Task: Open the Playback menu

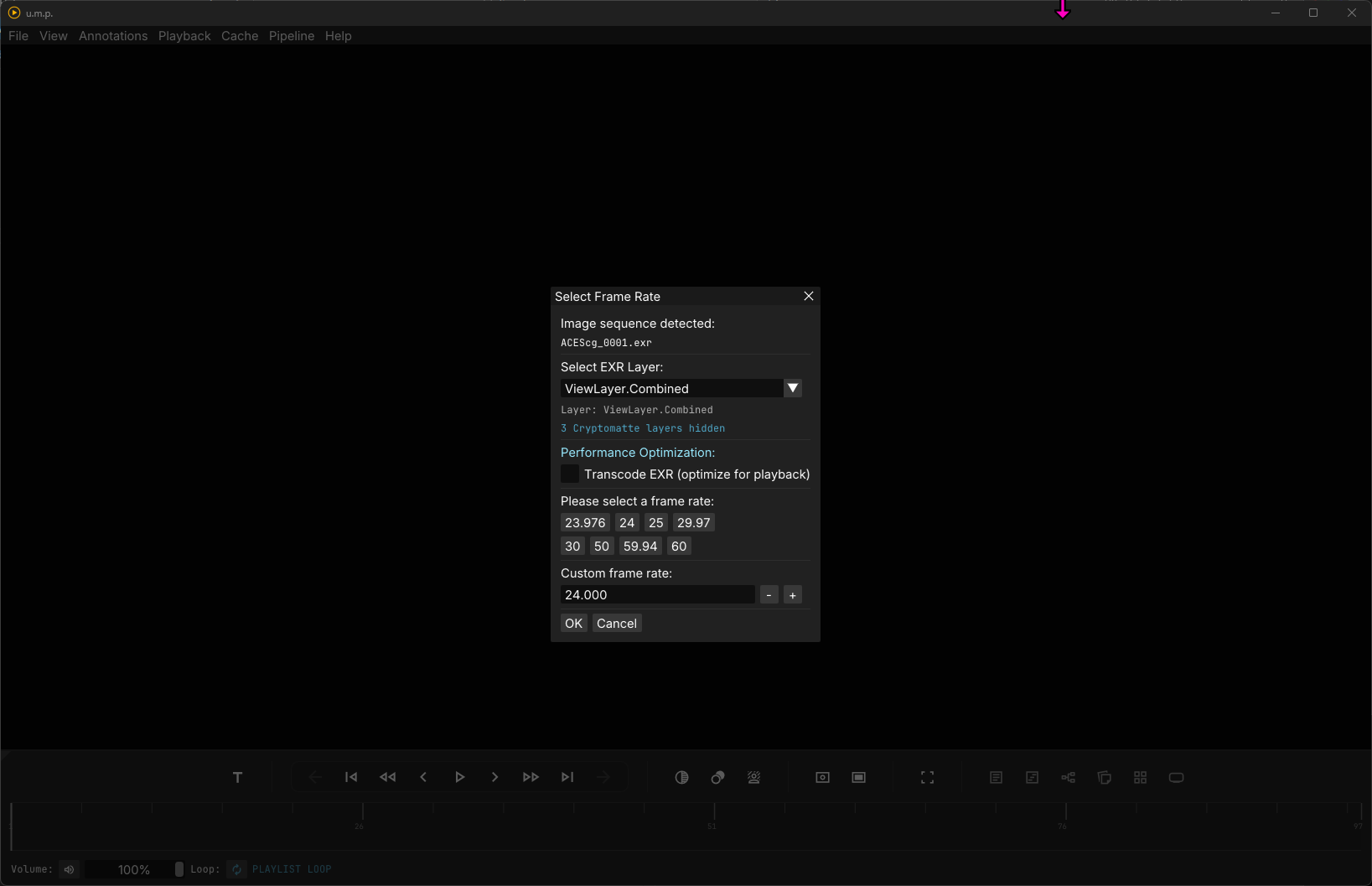Action: (x=184, y=36)
